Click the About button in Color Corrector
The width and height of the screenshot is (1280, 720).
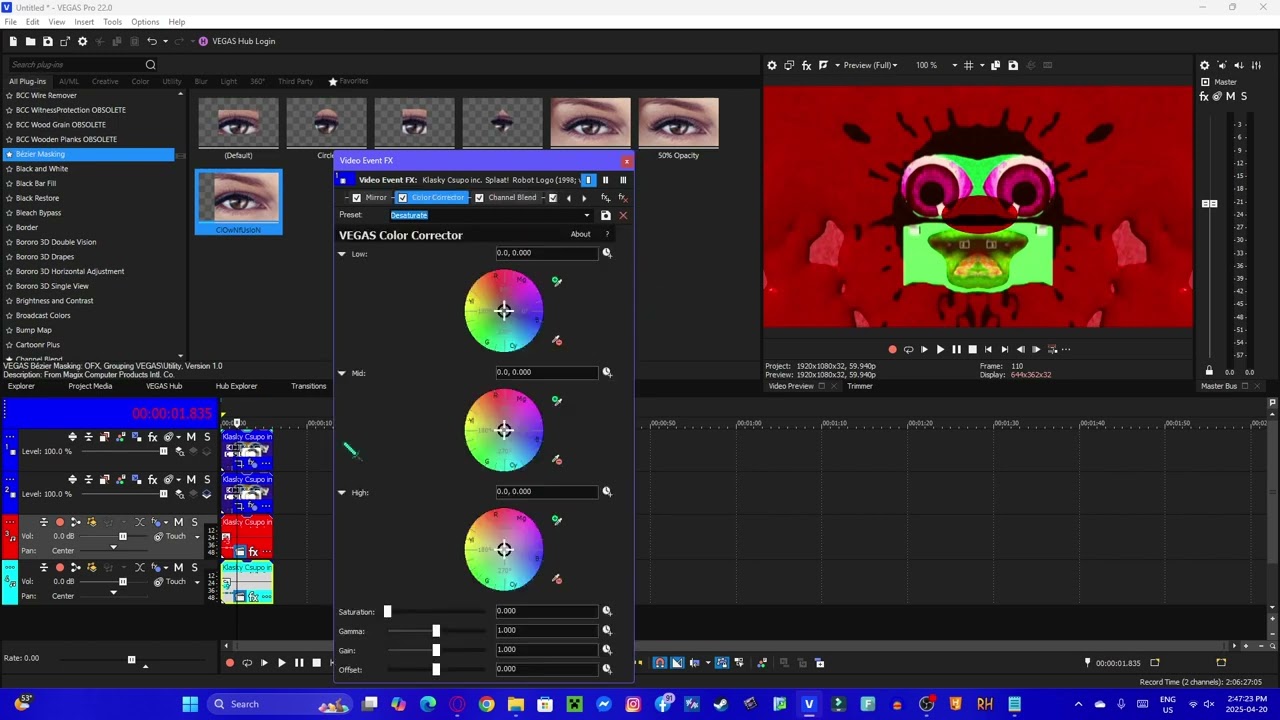pyautogui.click(x=580, y=235)
